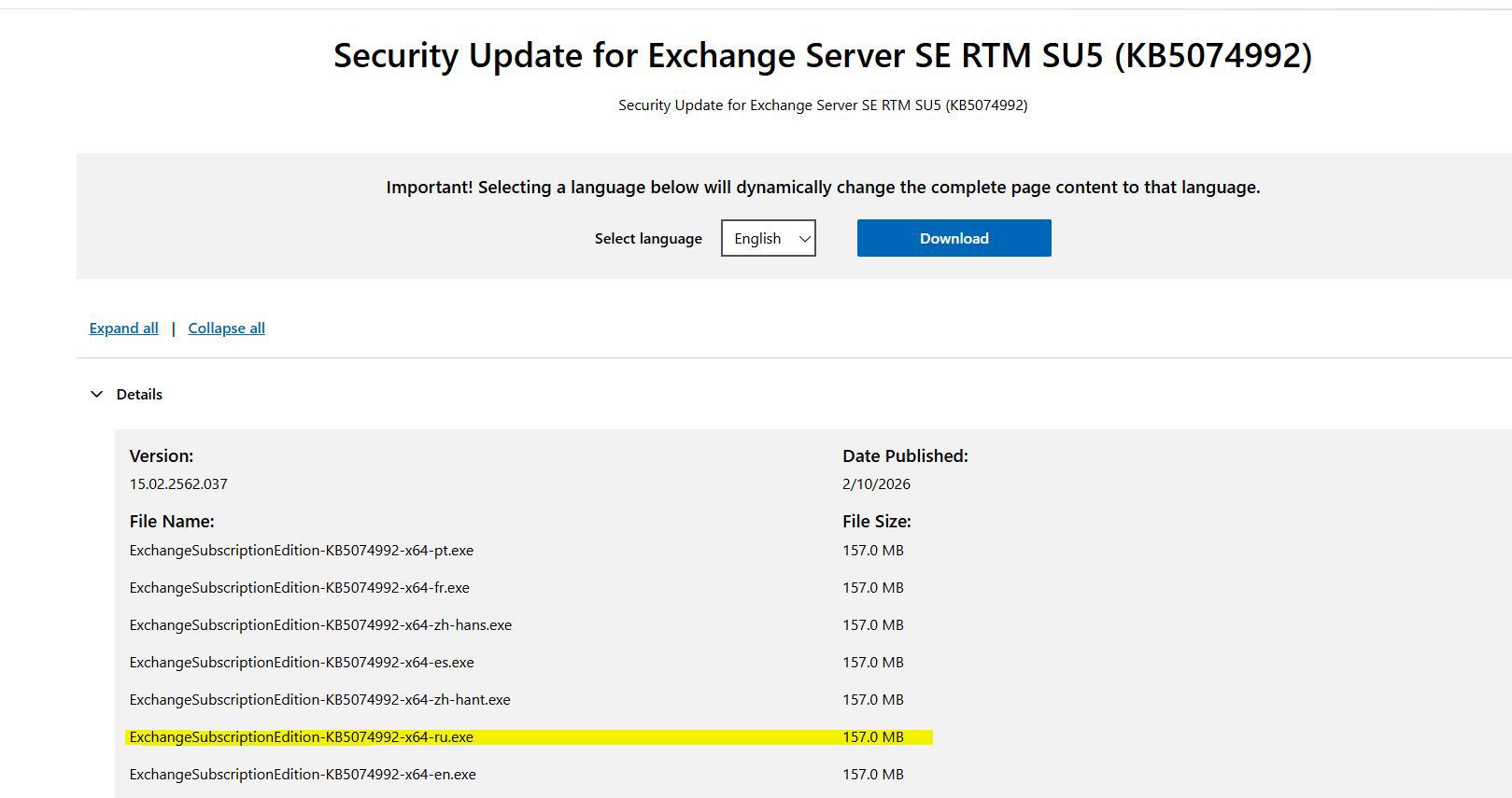Select version number 15.02.2562.037
Screen dimensions: 1512x798
point(178,484)
